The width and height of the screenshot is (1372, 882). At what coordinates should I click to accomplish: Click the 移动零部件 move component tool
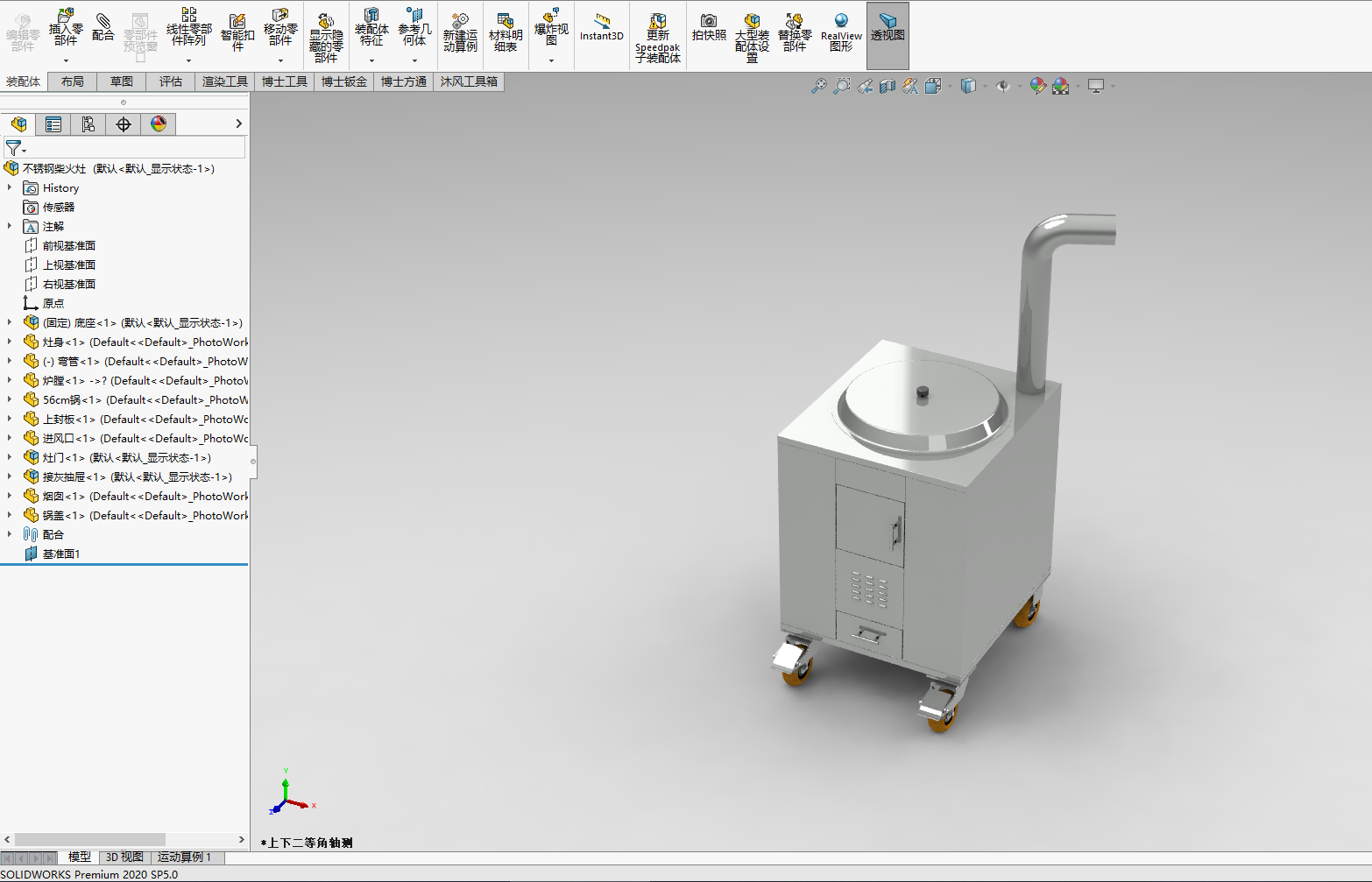coord(280,27)
